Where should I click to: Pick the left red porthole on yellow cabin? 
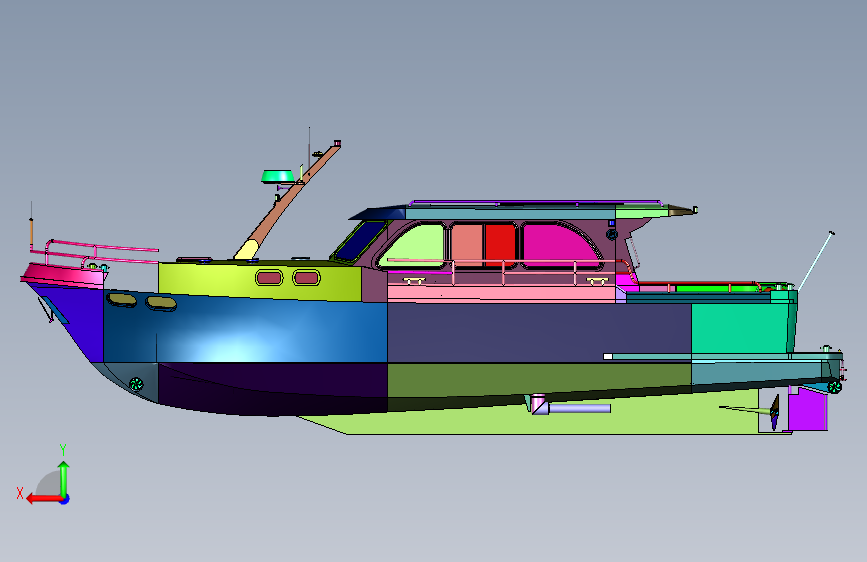coord(269,278)
